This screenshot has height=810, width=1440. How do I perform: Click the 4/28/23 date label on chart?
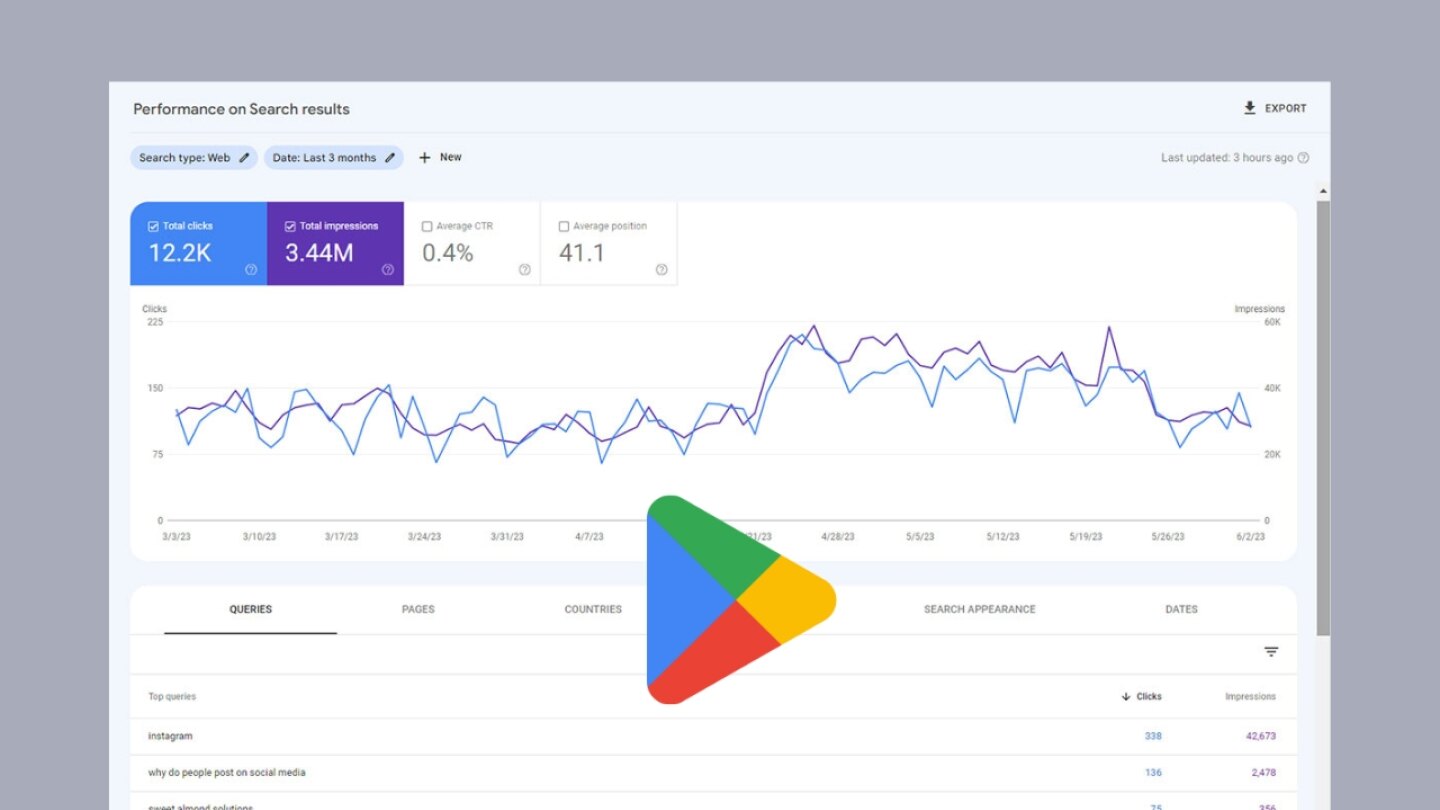838,537
